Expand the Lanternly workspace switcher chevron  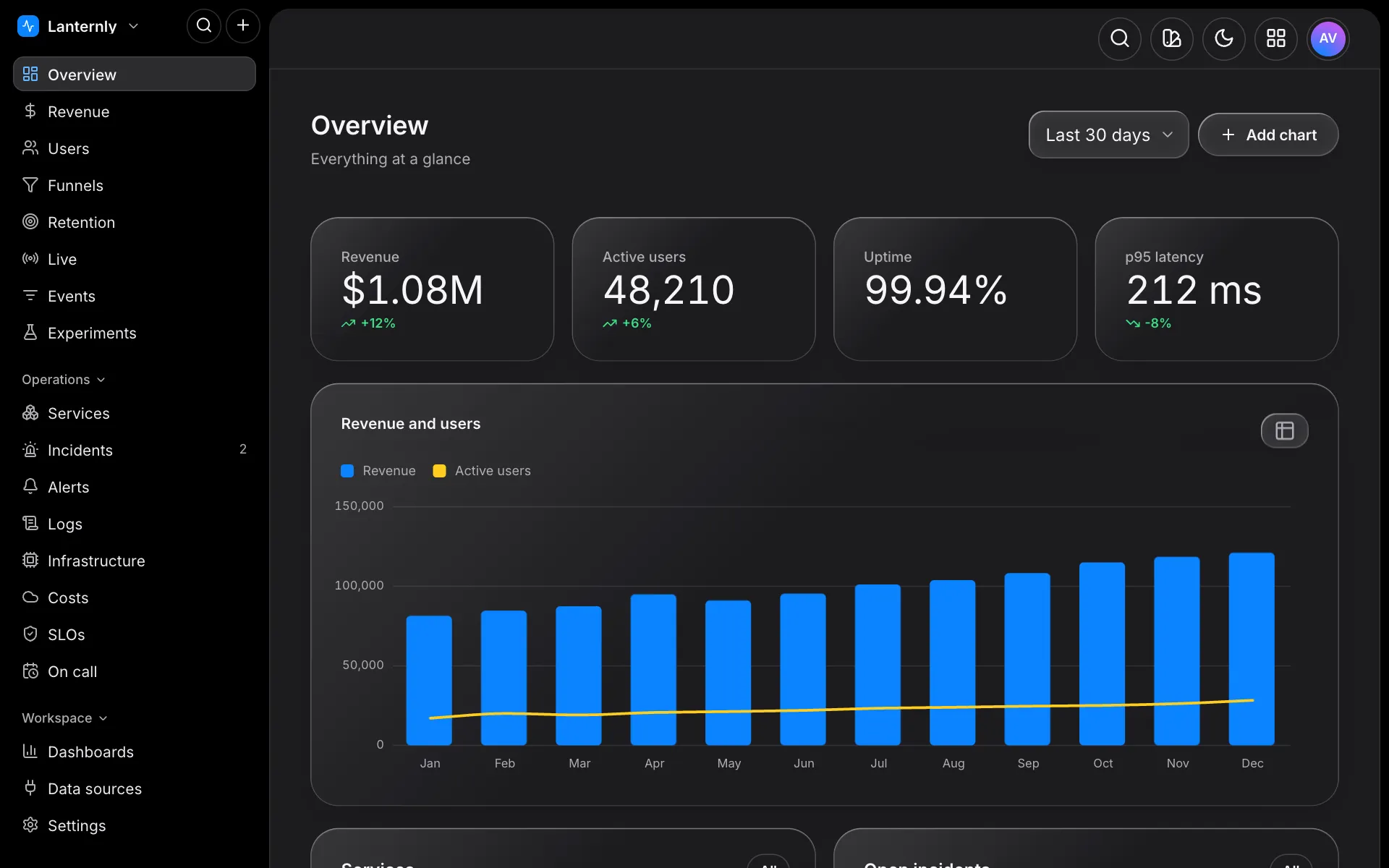[133, 26]
